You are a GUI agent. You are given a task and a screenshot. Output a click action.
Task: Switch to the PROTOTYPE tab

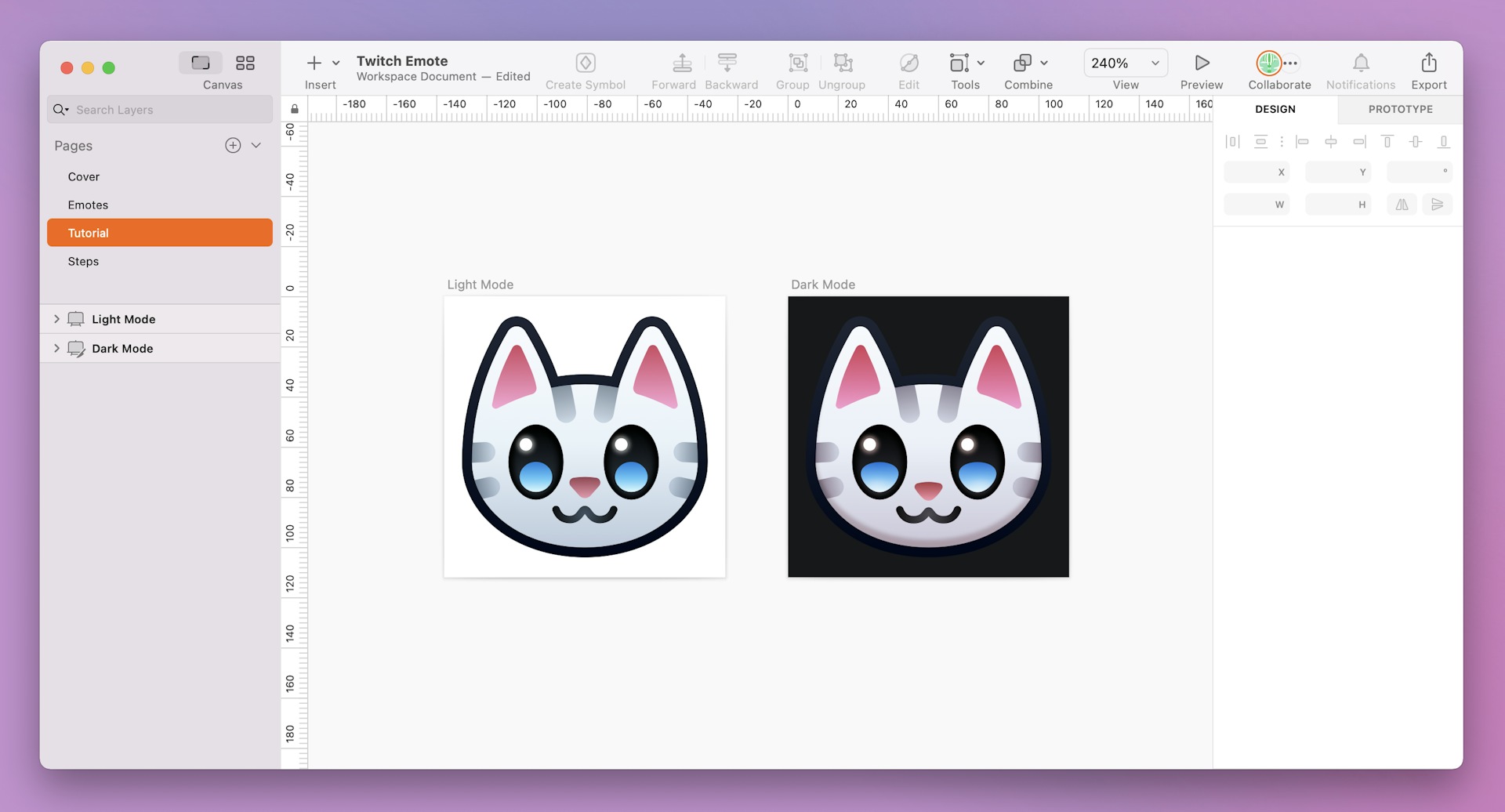pos(1399,109)
